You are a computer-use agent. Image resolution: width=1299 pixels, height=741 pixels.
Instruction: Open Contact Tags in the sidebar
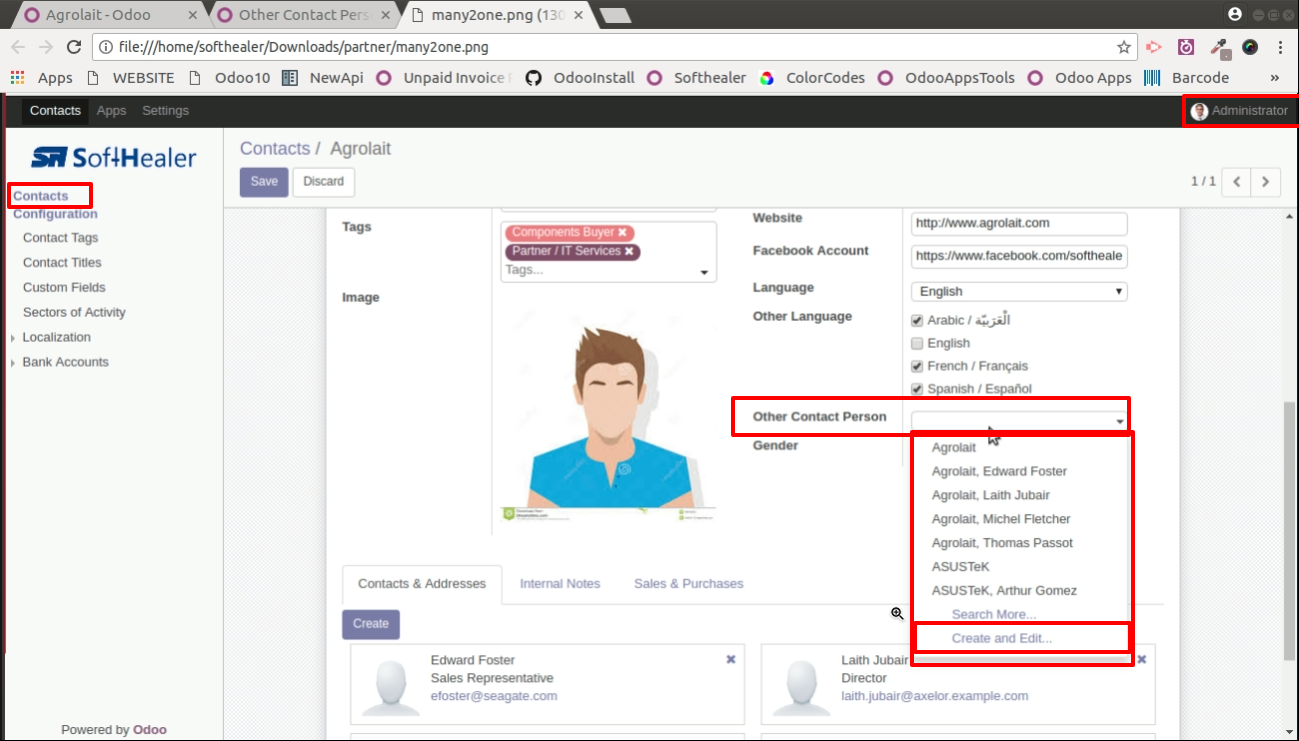61,238
